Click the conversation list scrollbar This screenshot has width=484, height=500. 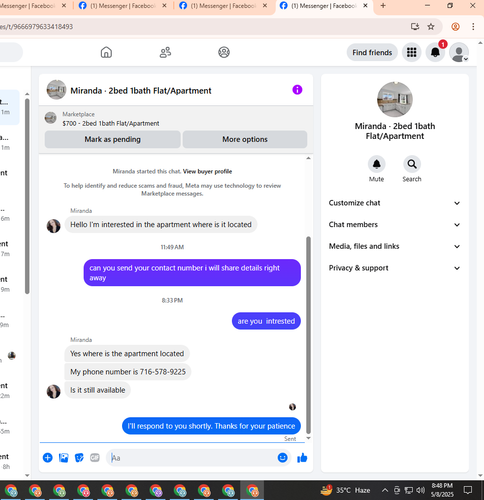point(27,197)
